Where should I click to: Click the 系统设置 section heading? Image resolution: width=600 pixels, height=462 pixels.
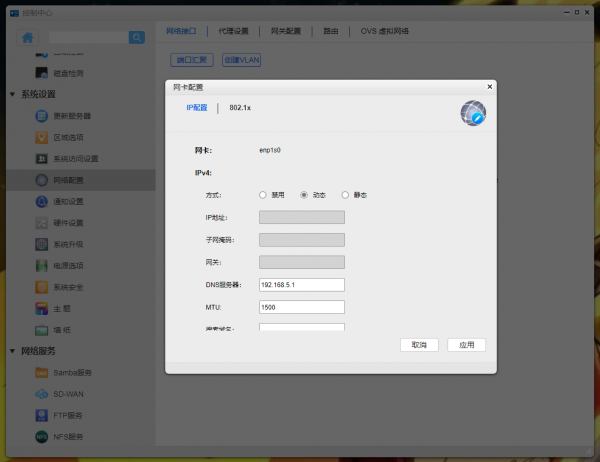(38, 94)
